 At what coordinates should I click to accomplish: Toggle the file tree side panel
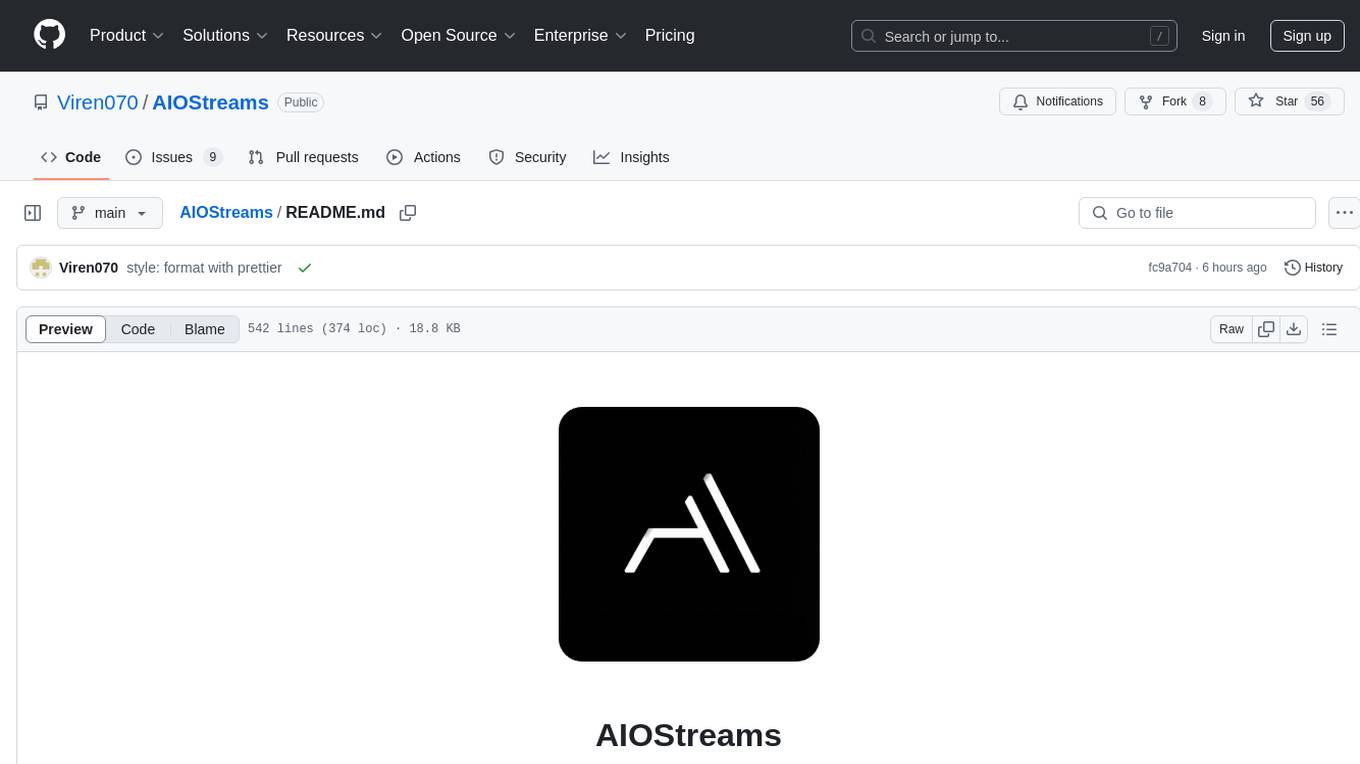click(x=33, y=213)
